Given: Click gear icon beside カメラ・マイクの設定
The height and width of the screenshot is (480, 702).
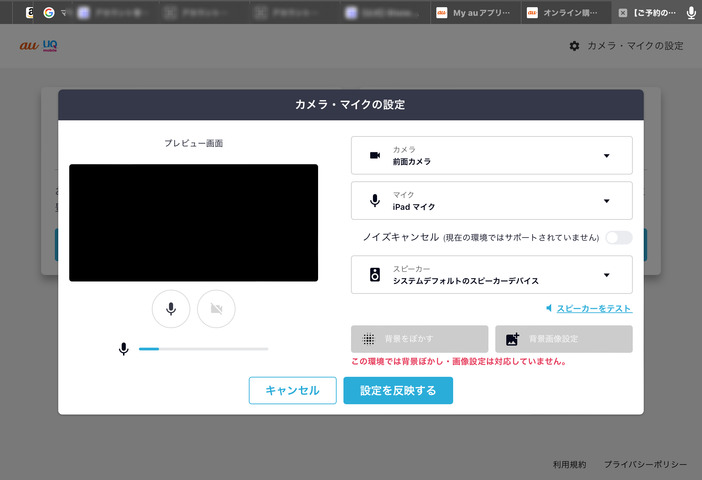Looking at the screenshot, I should click(x=574, y=46).
